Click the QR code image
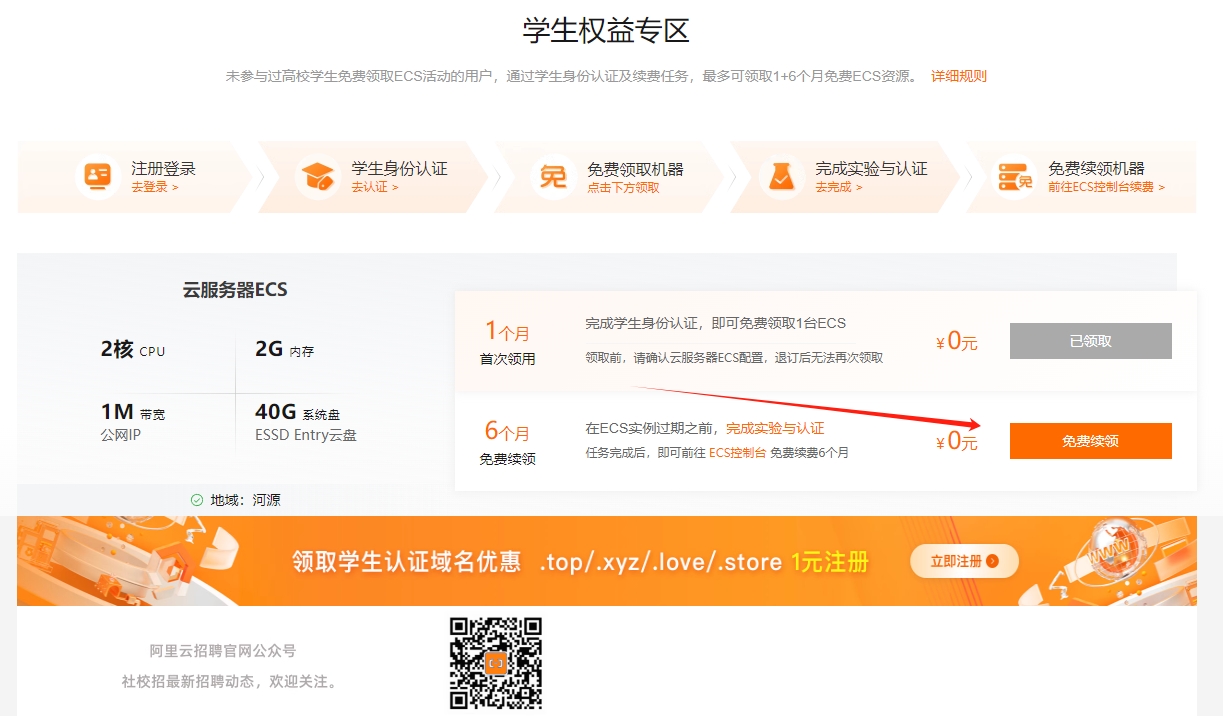The width and height of the screenshot is (1223, 716). (495, 663)
